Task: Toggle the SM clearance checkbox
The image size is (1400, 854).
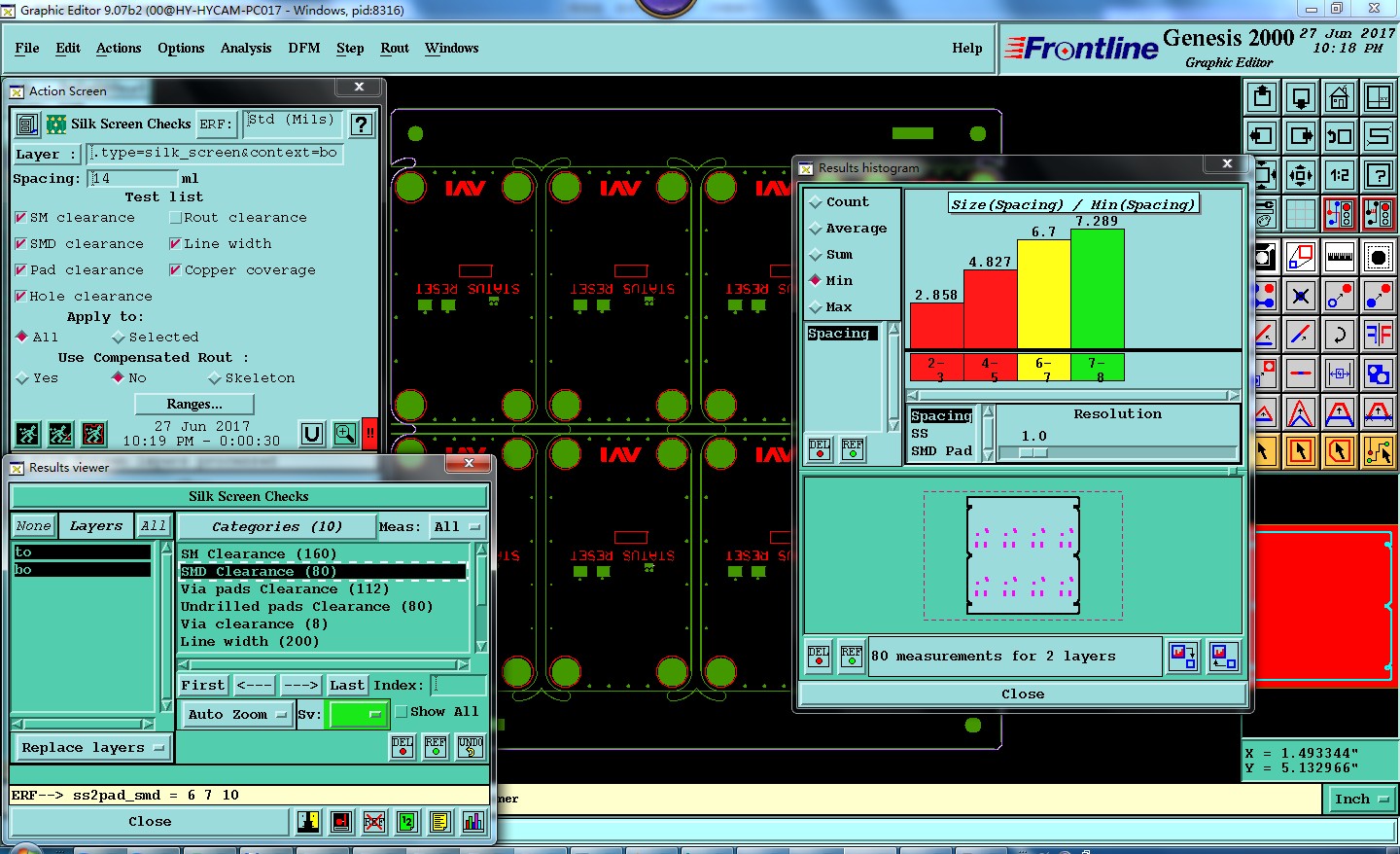Action: [20, 217]
